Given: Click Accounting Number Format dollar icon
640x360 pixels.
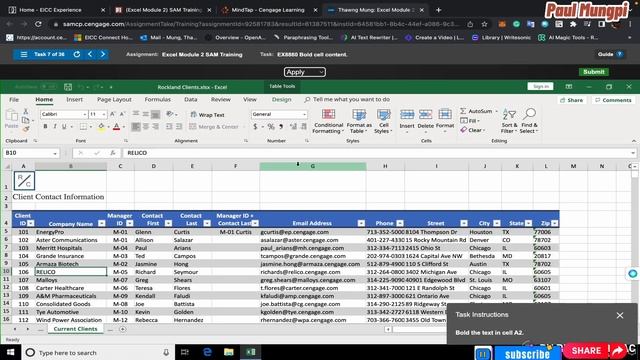Looking at the screenshot, I should tap(255, 127).
